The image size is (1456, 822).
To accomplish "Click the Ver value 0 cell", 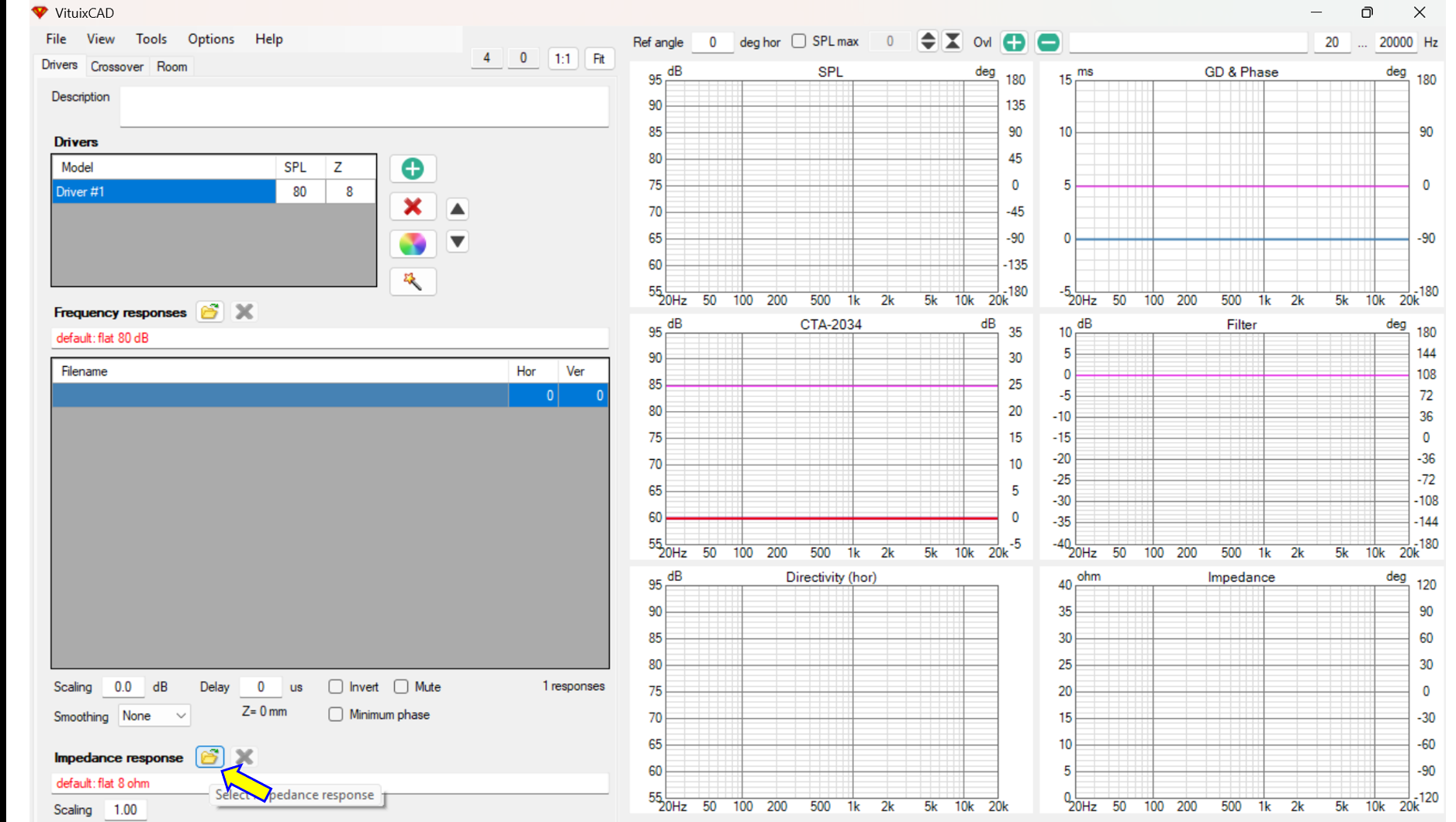I will [x=583, y=395].
